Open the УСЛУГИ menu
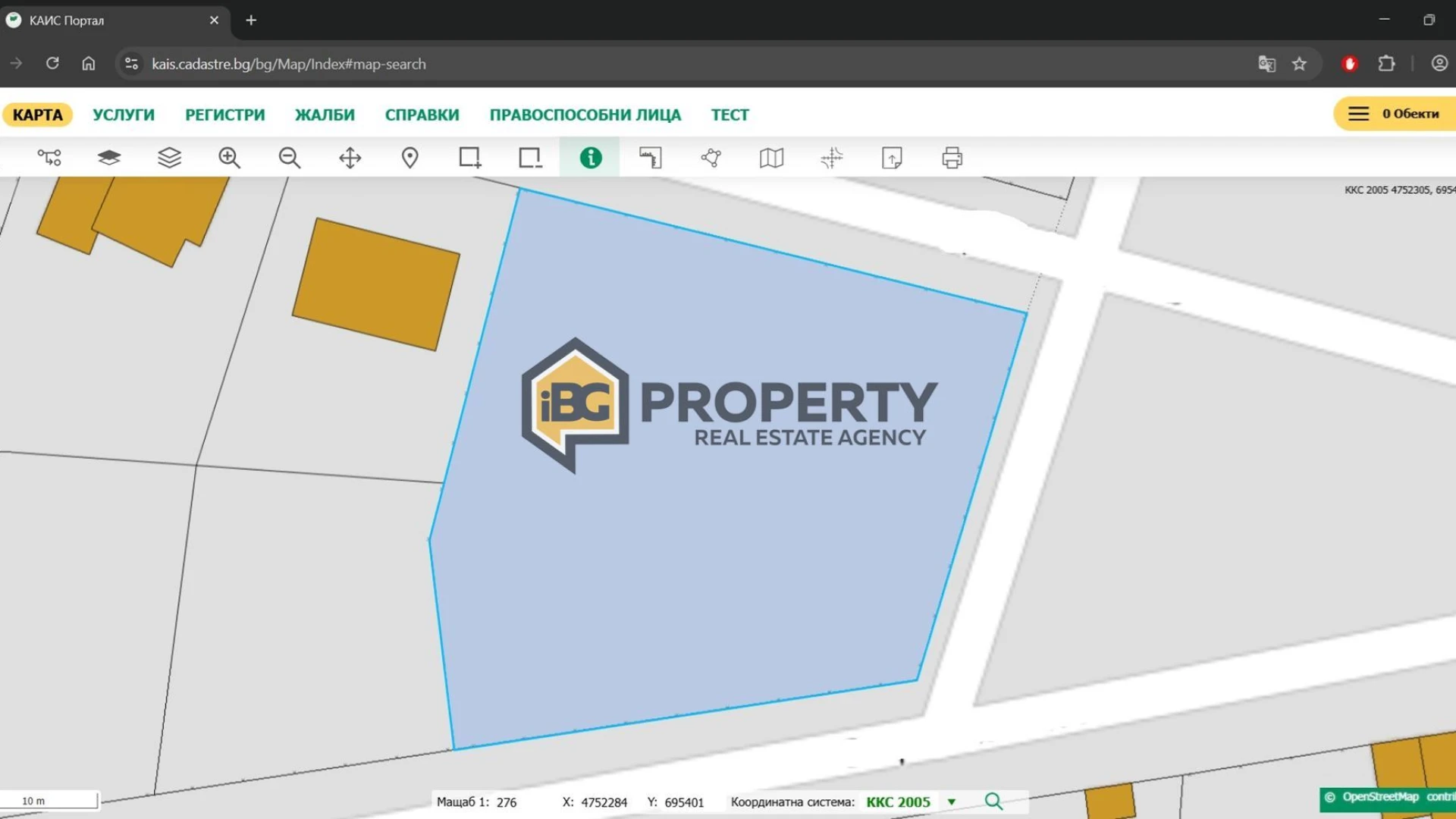The height and width of the screenshot is (819, 1456). click(124, 115)
